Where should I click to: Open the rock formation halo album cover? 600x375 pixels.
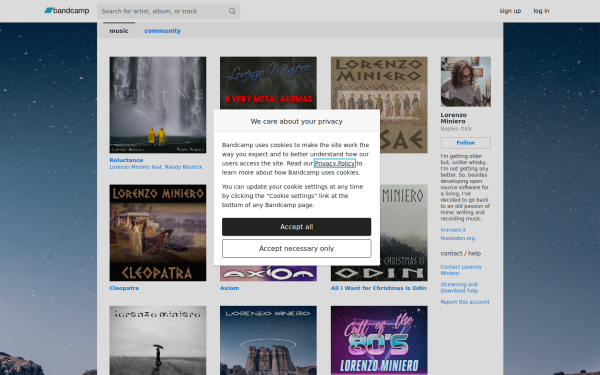(x=268, y=340)
